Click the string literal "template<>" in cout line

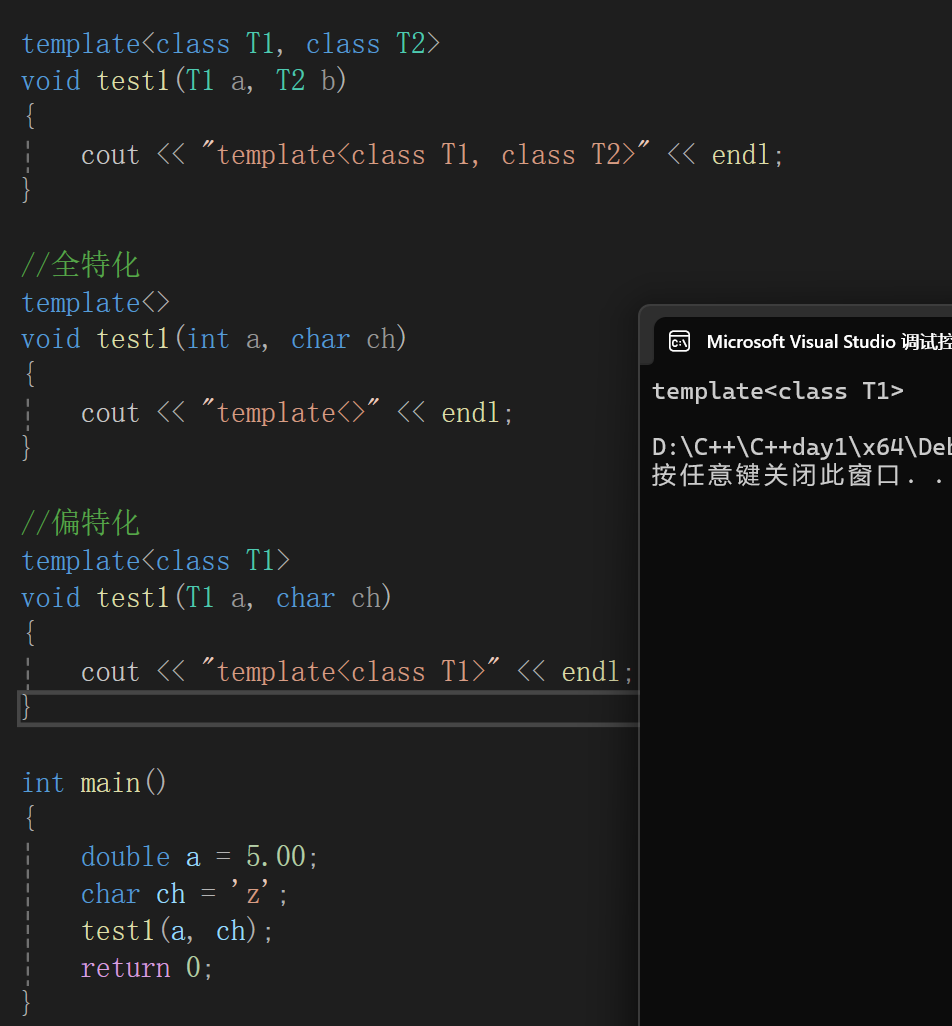click(291, 412)
